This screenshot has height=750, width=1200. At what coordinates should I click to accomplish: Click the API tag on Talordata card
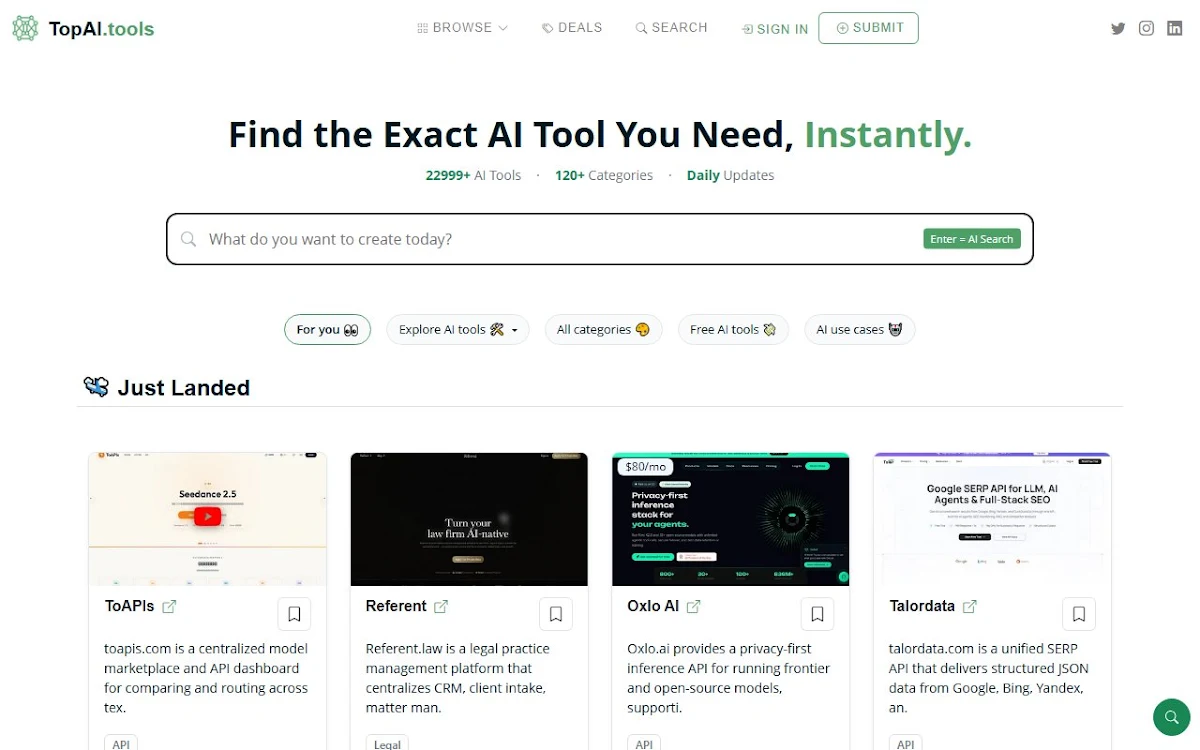906,743
